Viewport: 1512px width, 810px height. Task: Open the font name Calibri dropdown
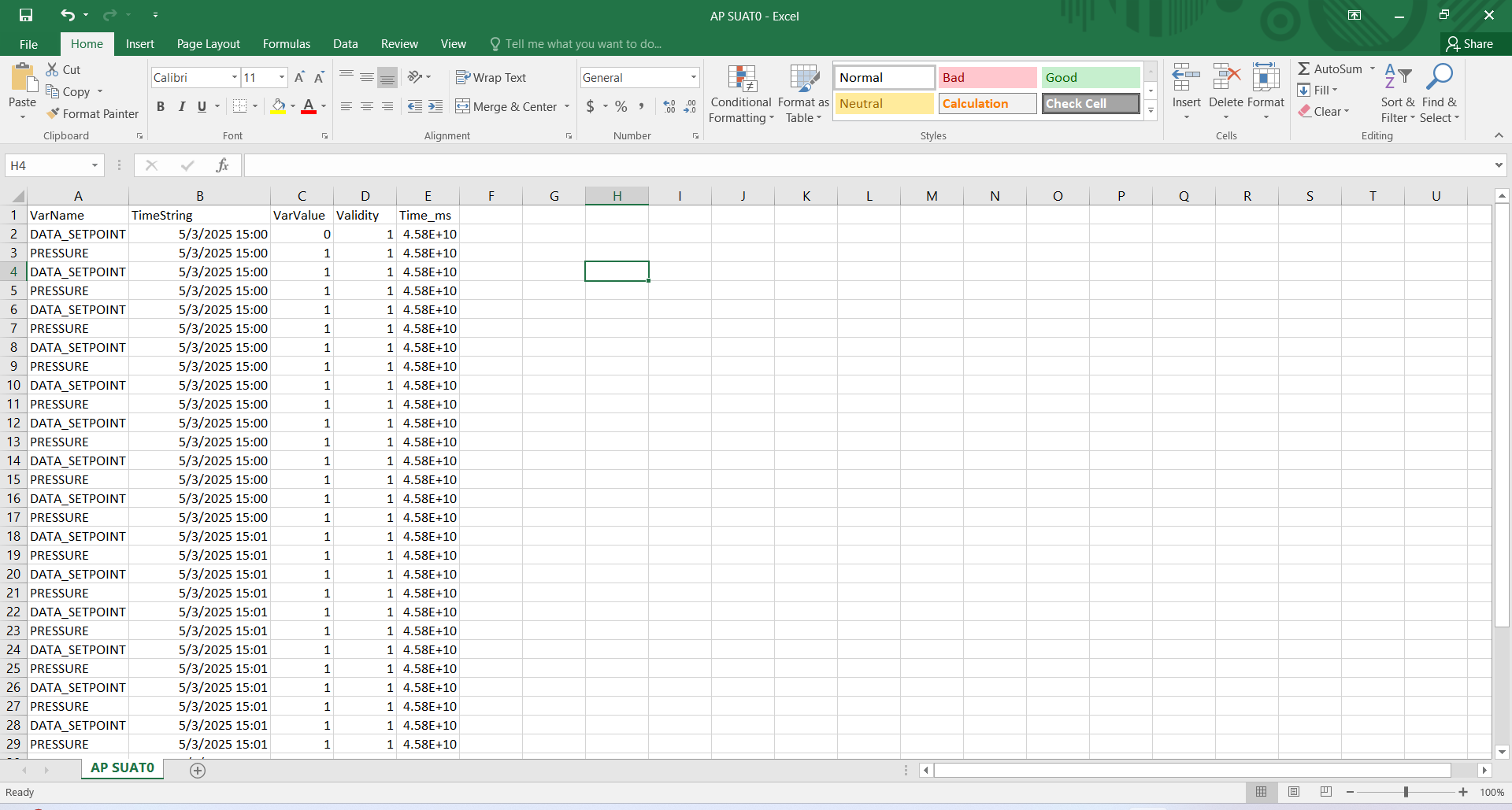click(x=234, y=77)
